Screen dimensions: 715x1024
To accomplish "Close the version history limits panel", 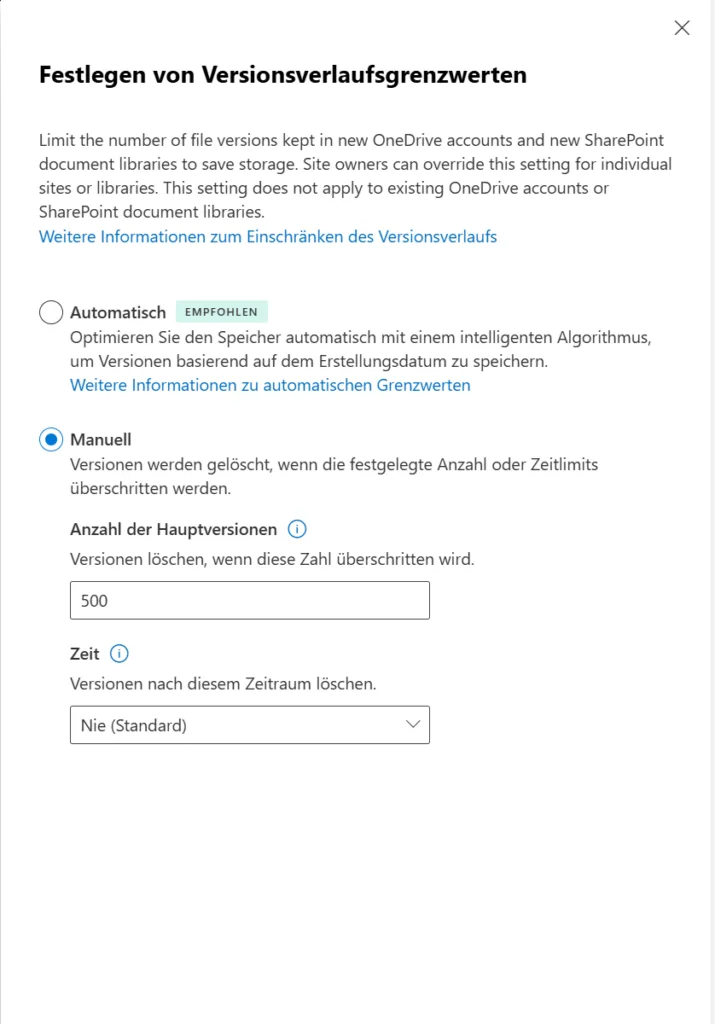I will [682, 28].
